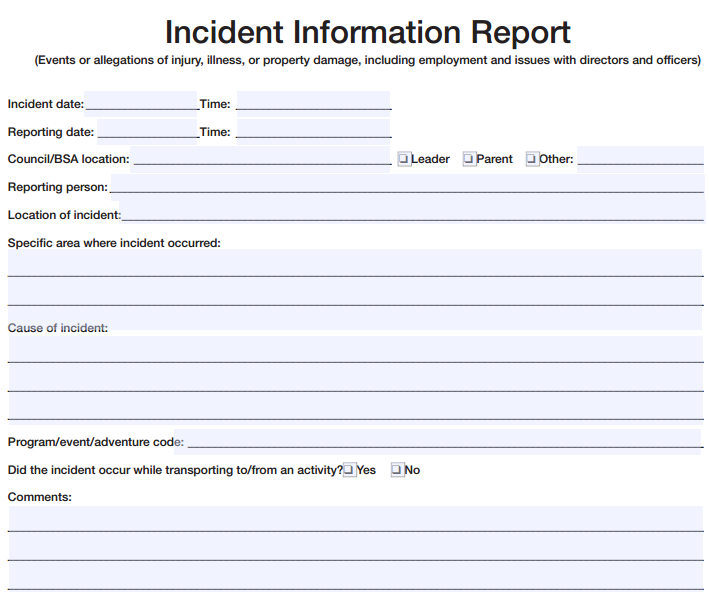Click the first Comments line
The width and height of the screenshot is (709, 592).
[x=355, y=519]
